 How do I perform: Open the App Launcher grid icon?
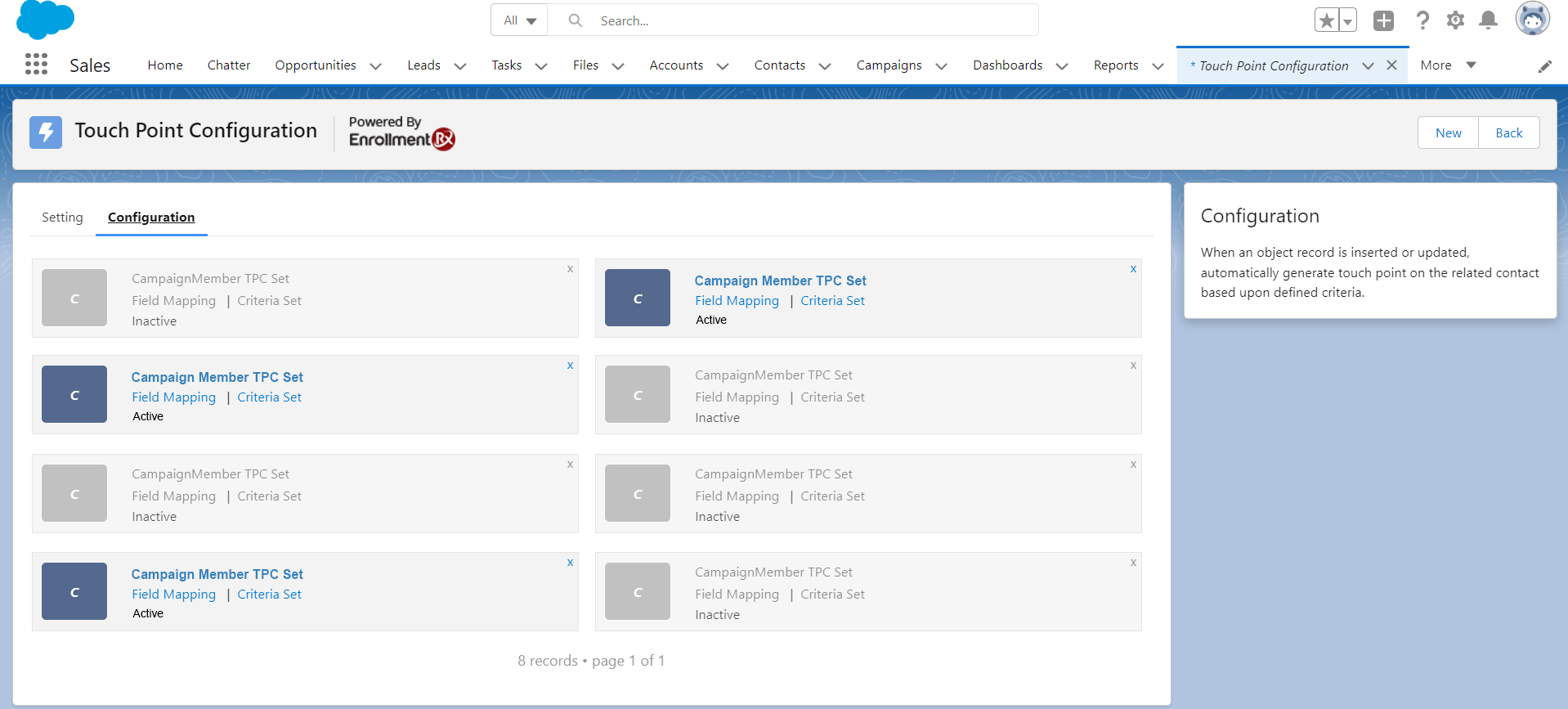coord(36,65)
